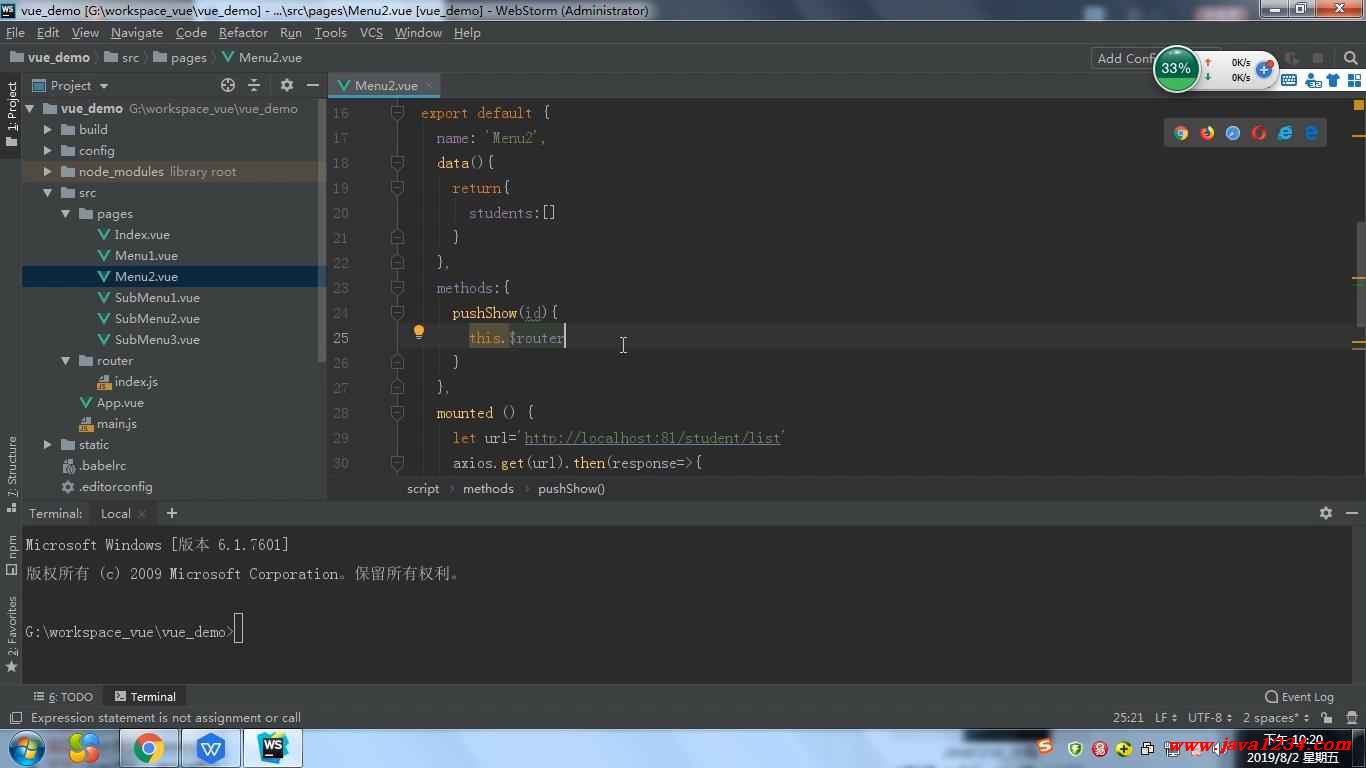Viewport: 1366px width, 768px height.
Task: Change 2 spaces indent setting
Action: 1276,718
